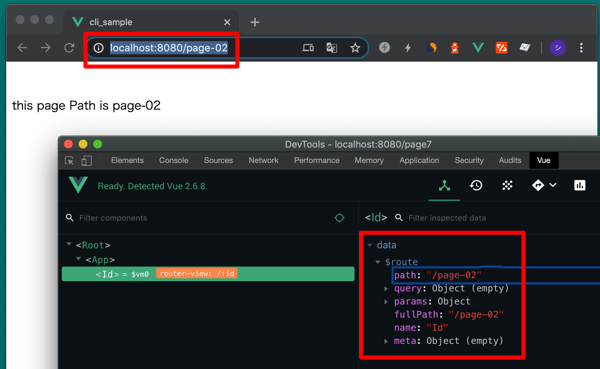The image size is (600, 369).
Task: Maximize DevTools window with green button
Action: pos(98,144)
